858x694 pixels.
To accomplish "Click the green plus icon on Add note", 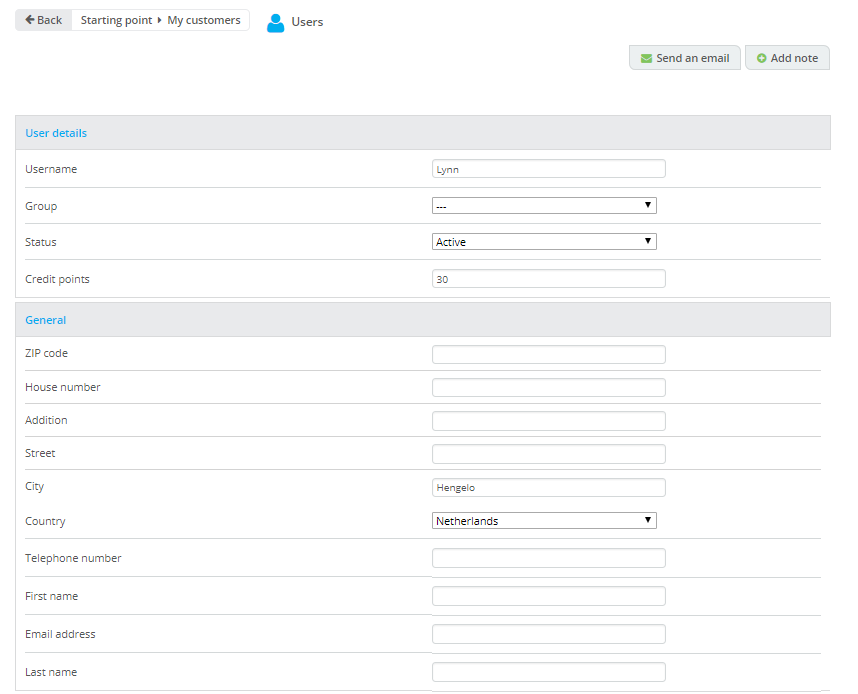I will [x=762, y=59].
